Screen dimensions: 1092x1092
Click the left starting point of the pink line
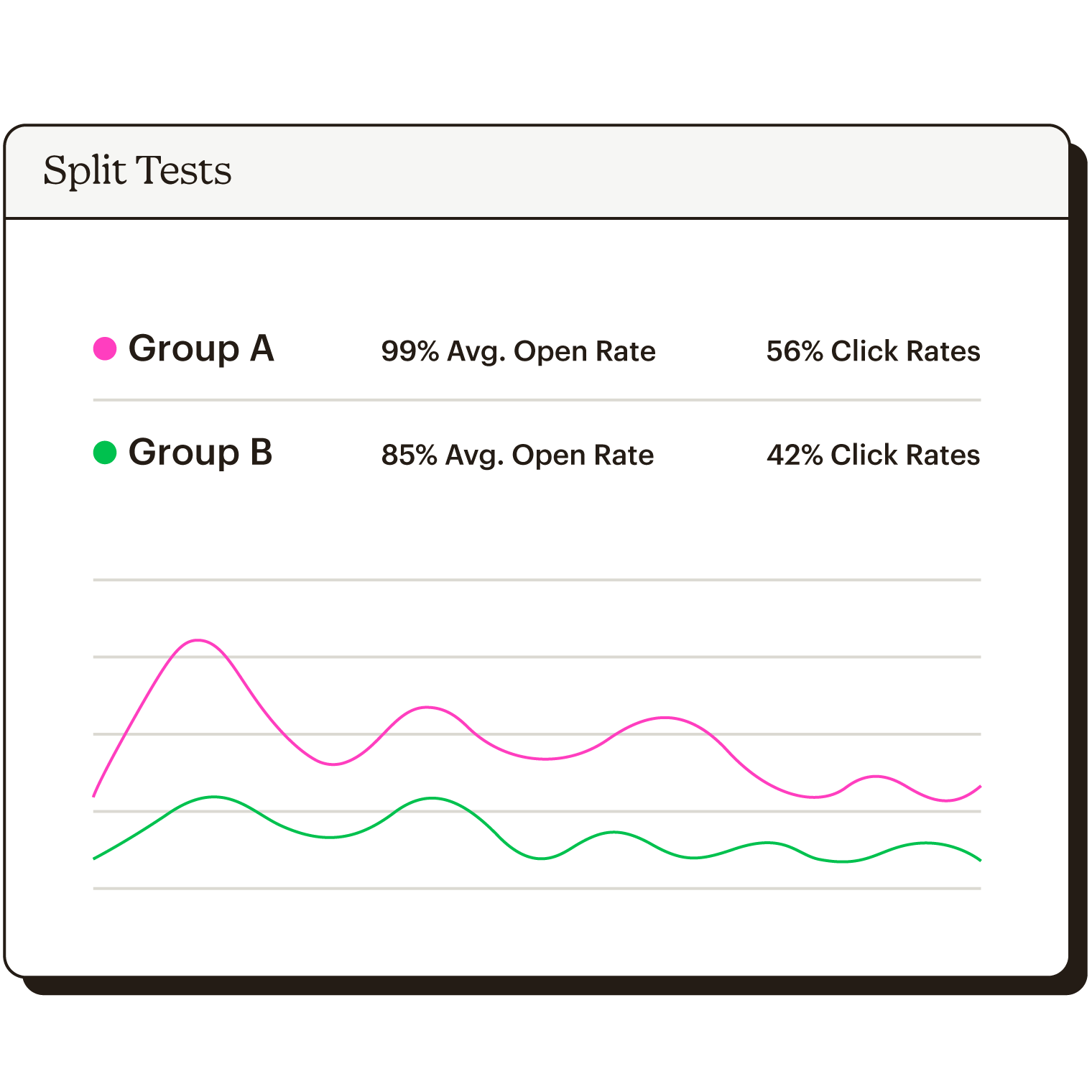(95, 795)
